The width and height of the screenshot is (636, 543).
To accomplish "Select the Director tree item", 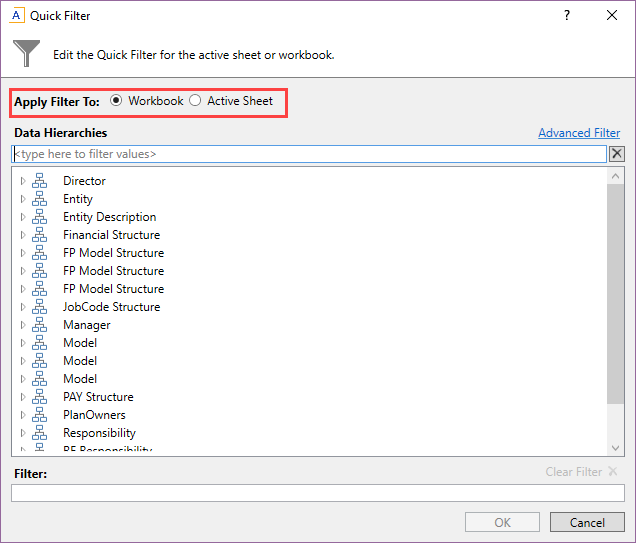I will [x=84, y=180].
